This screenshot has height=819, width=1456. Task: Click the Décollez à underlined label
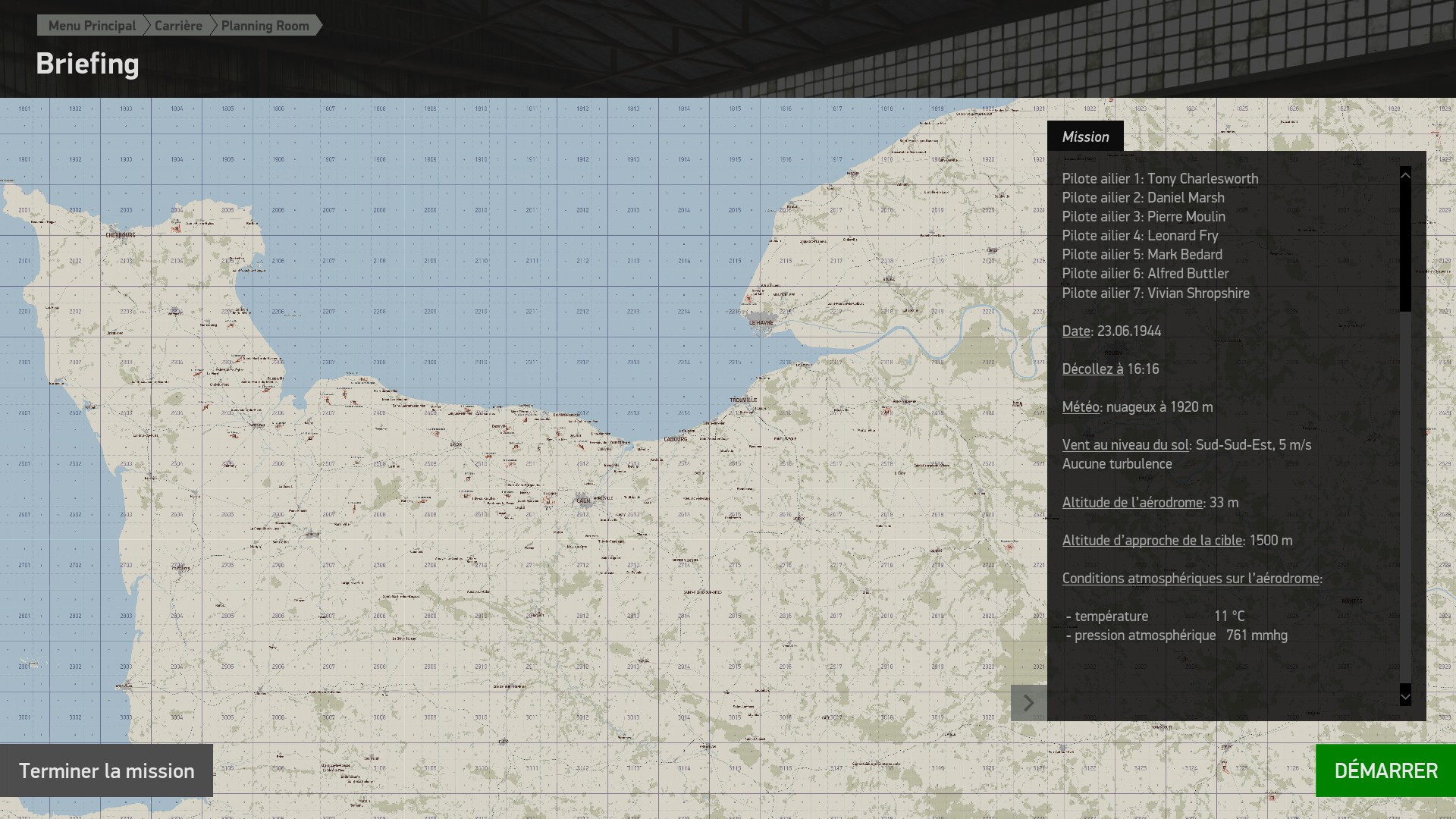(x=1093, y=369)
